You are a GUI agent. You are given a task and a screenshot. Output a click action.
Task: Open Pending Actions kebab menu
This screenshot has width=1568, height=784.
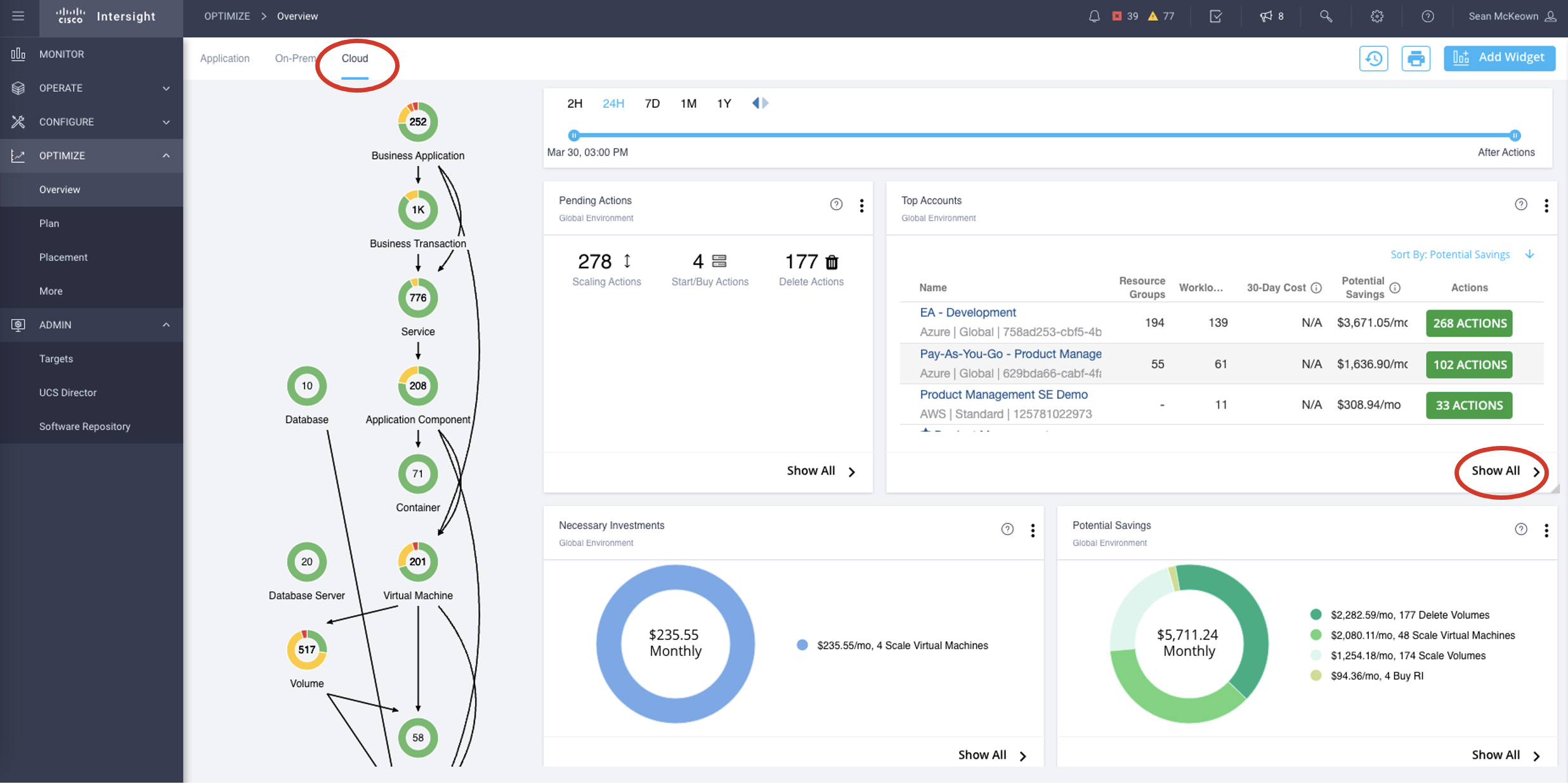click(861, 206)
